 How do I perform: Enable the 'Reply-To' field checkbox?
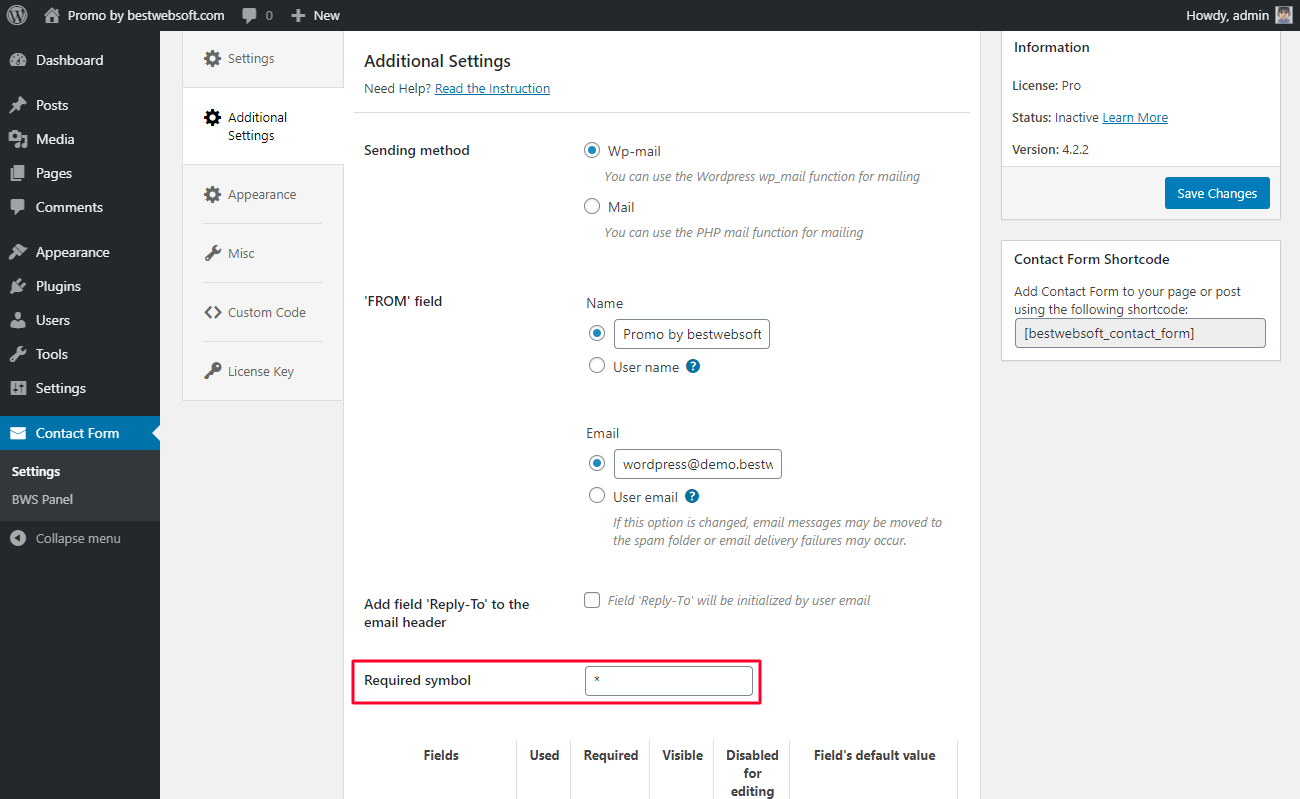point(592,600)
